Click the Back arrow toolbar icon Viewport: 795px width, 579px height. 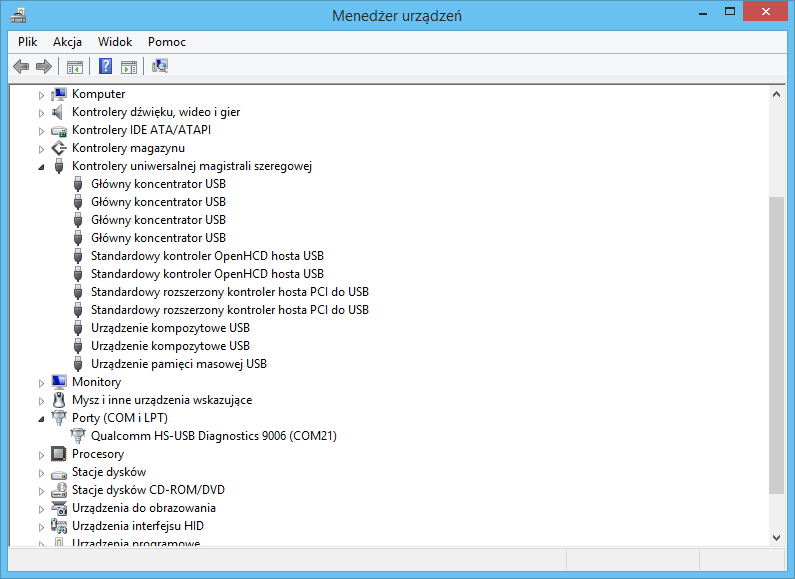click(21, 67)
